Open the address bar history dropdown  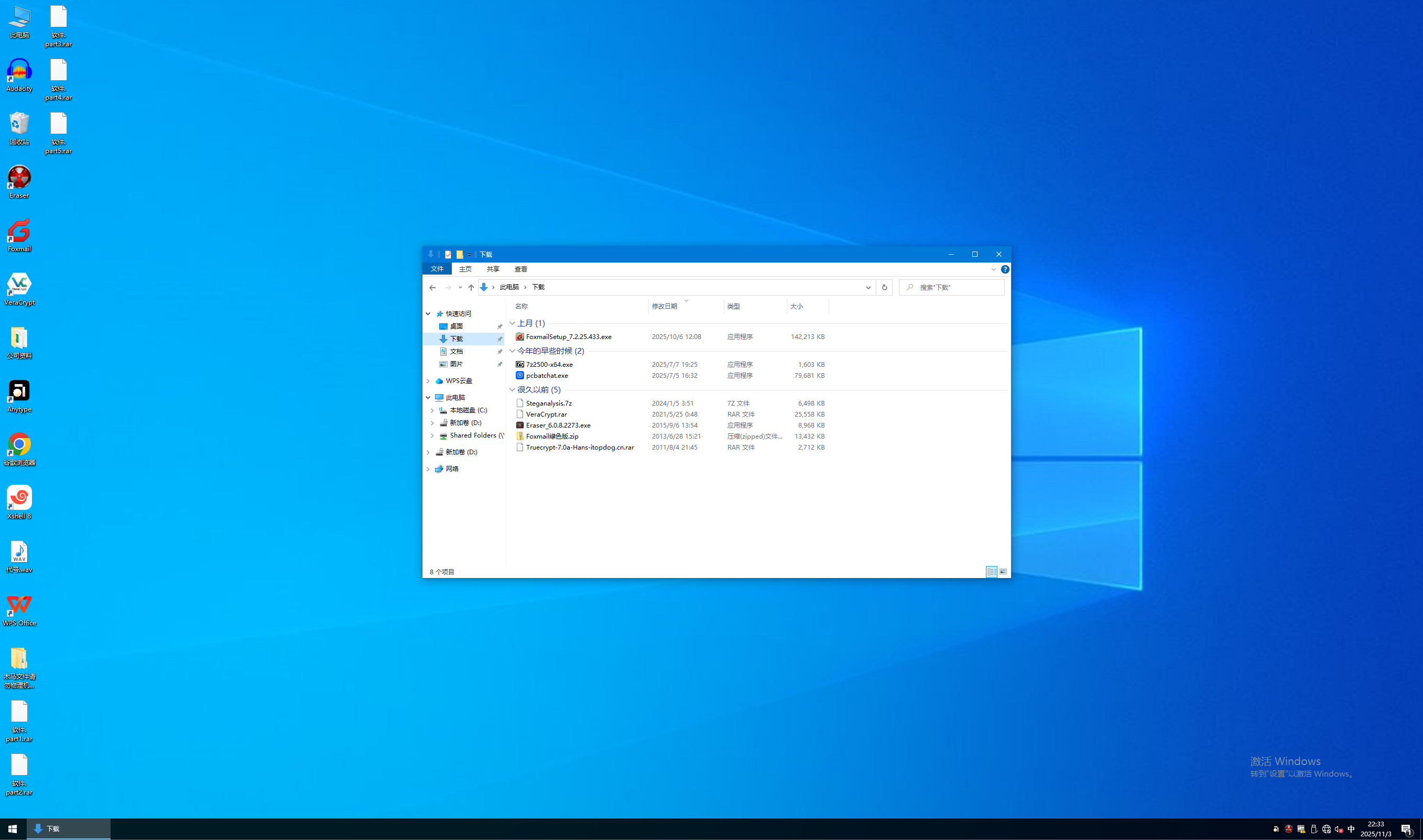pos(868,288)
